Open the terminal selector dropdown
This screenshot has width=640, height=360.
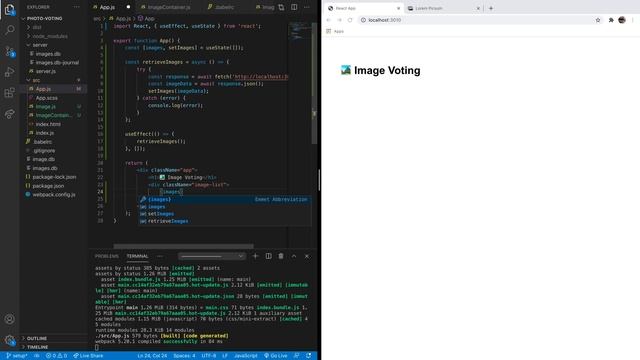(212, 256)
